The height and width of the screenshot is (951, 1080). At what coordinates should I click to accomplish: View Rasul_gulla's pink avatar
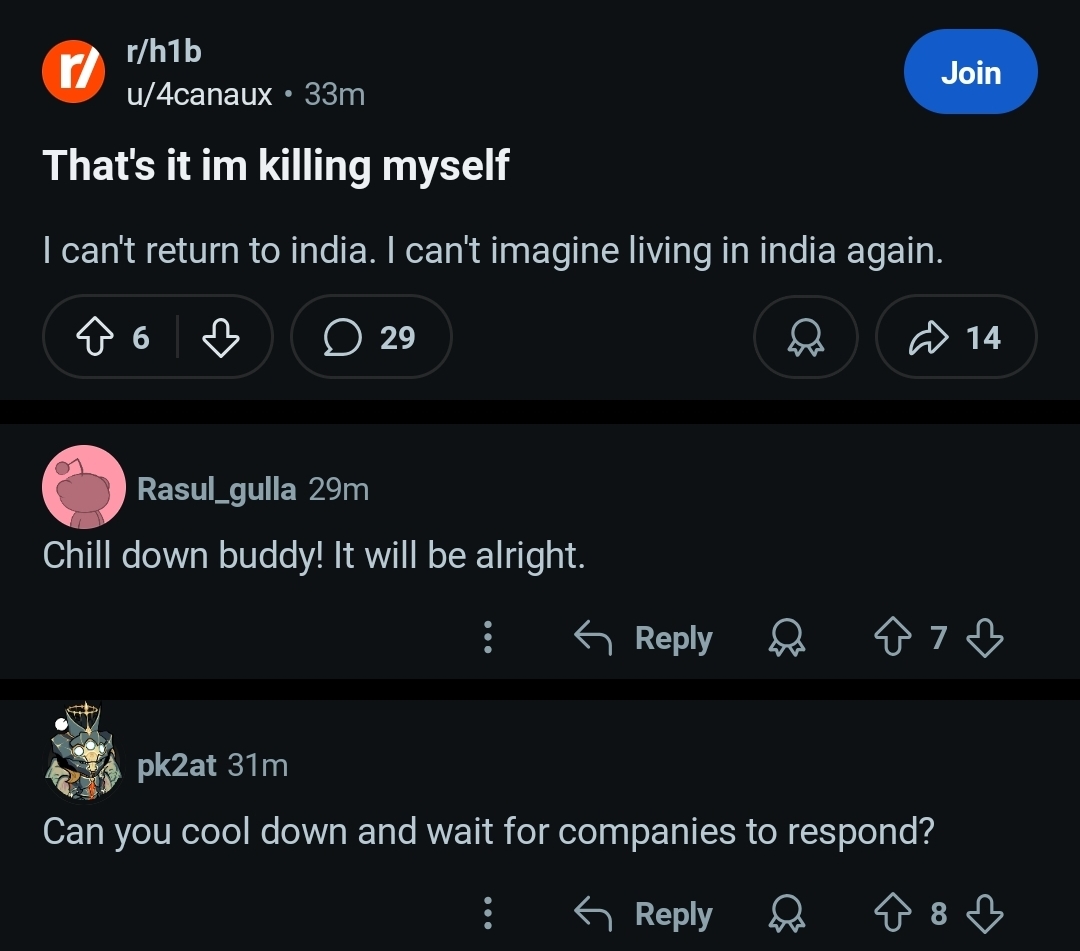(x=84, y=487)
